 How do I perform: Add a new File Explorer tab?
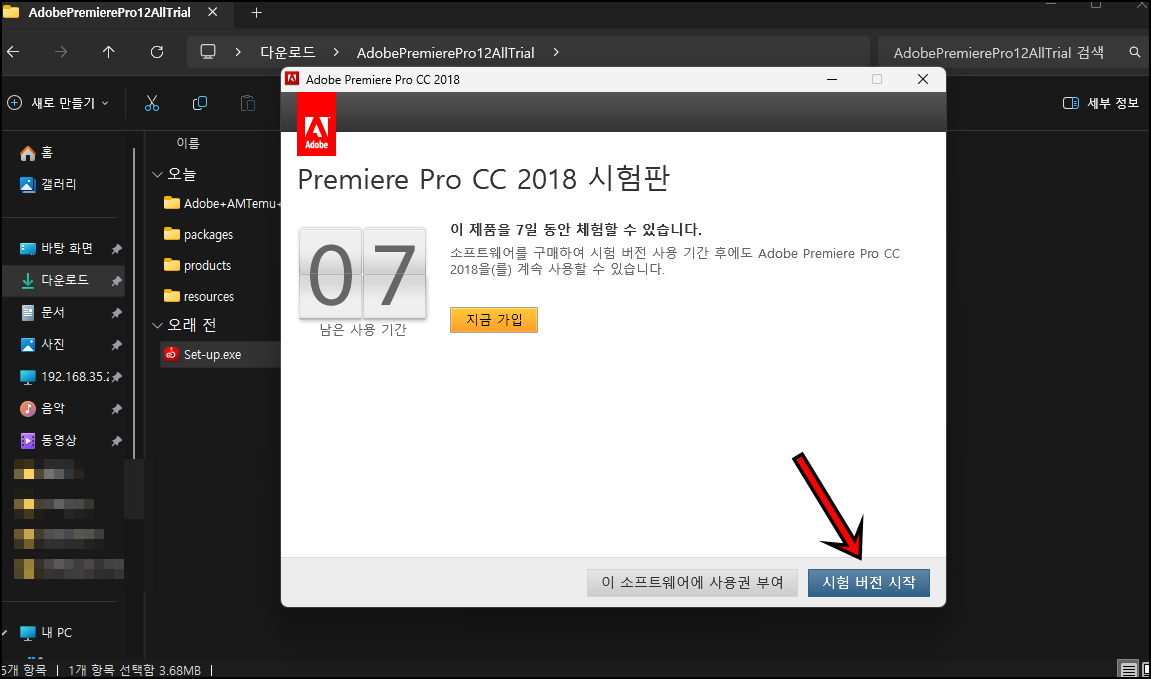click(x=256, y=12)
